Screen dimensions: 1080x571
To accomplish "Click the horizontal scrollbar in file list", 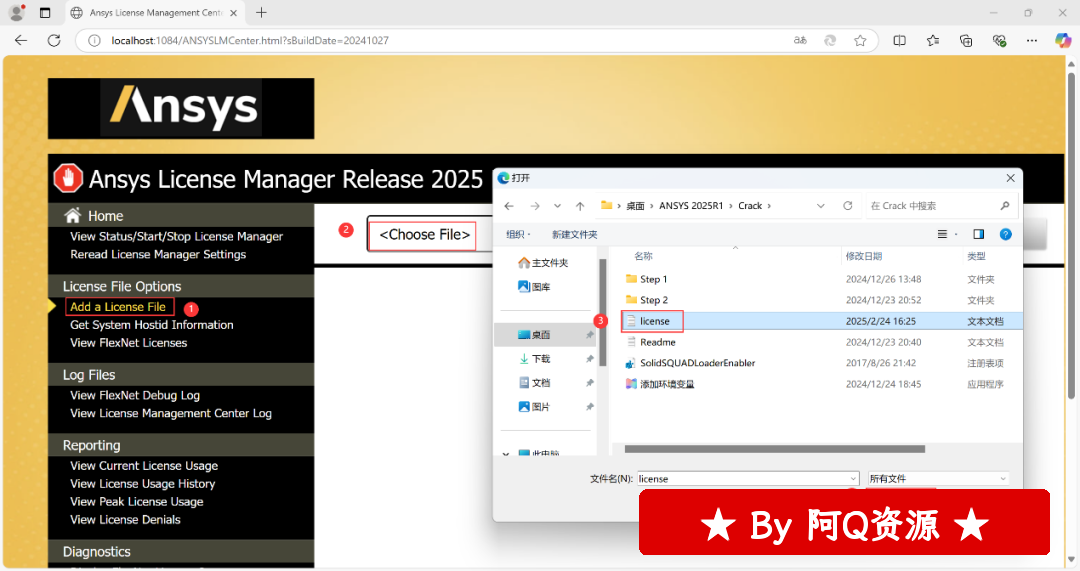I will pyautogui.click(x=774, y=449).
